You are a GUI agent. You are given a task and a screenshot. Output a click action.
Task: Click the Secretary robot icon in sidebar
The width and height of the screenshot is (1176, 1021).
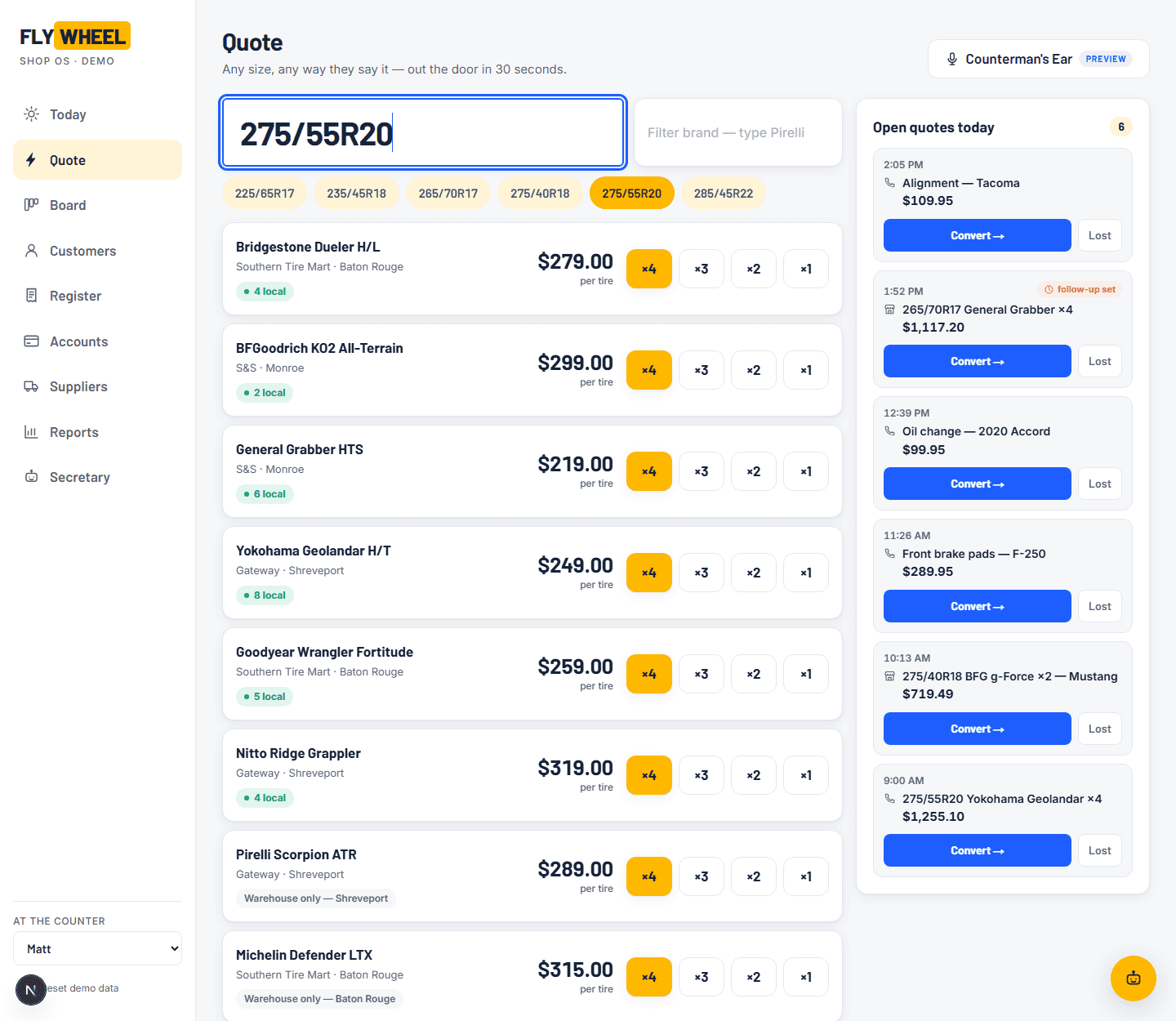pos(31,477)
